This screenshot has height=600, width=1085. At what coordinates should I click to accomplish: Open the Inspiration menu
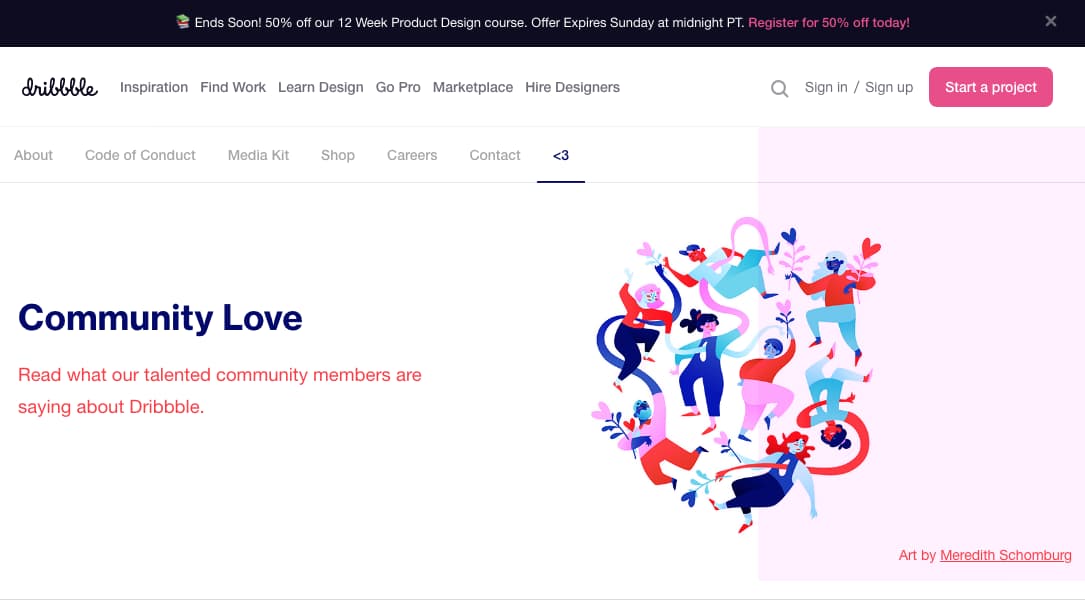click(x=154, y=87)
